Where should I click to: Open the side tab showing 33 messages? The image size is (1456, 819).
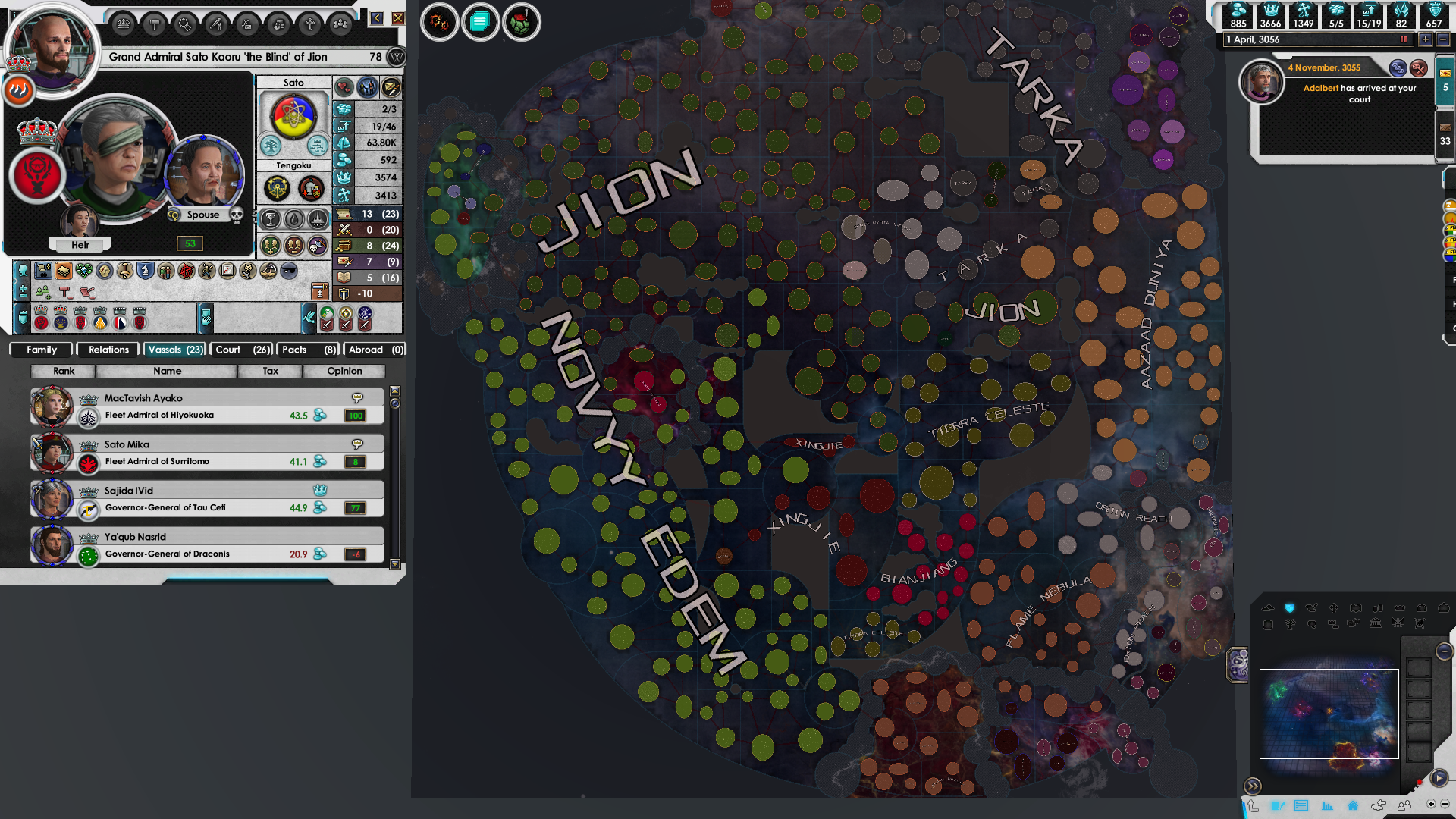[1445, 135]
